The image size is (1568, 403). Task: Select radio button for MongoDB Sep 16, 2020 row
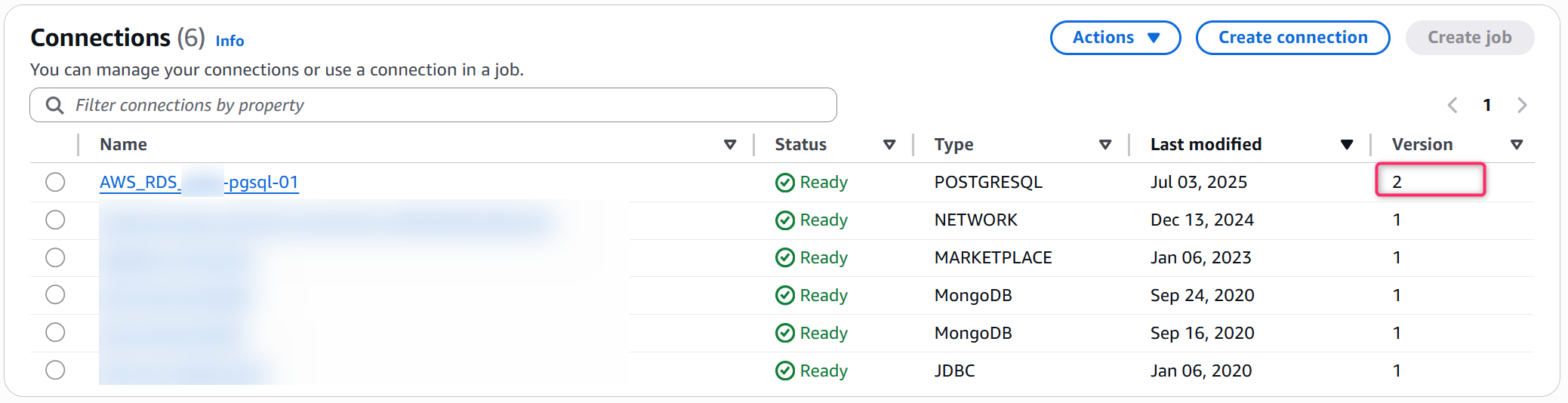[55, 332]
